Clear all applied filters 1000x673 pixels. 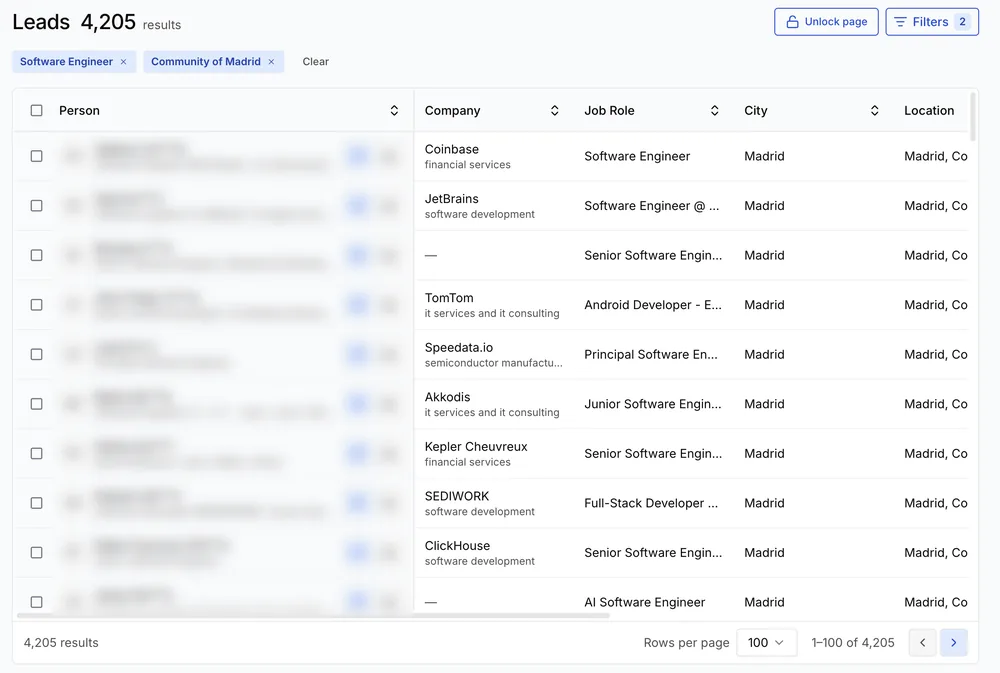tap(316, 62)
